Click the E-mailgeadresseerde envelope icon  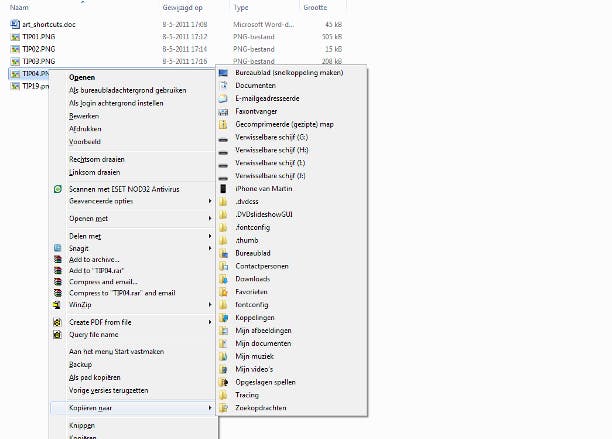[223, 99]
